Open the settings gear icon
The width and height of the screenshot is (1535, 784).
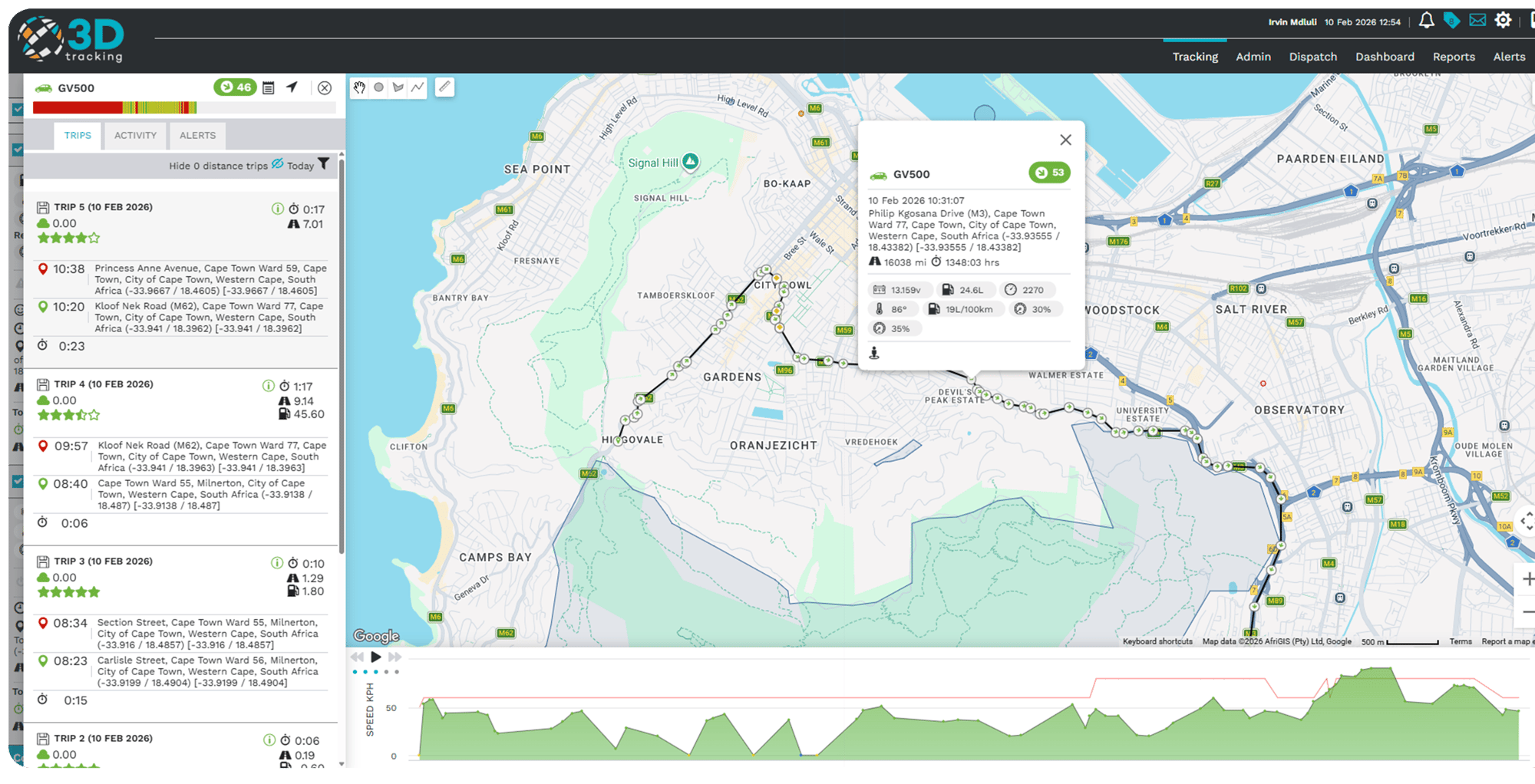pos(1503,21)
